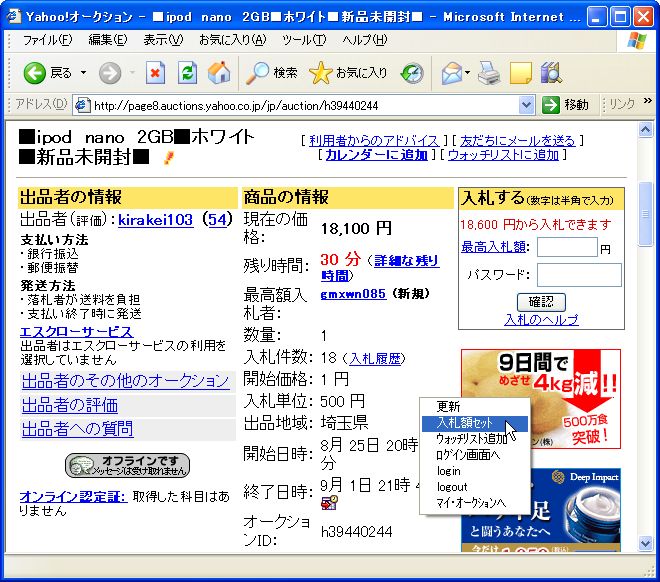Open 入札のヘルプ link
The width and height of the screenshot is (660, 582).
pyautogui.click(x=541, y=320)
